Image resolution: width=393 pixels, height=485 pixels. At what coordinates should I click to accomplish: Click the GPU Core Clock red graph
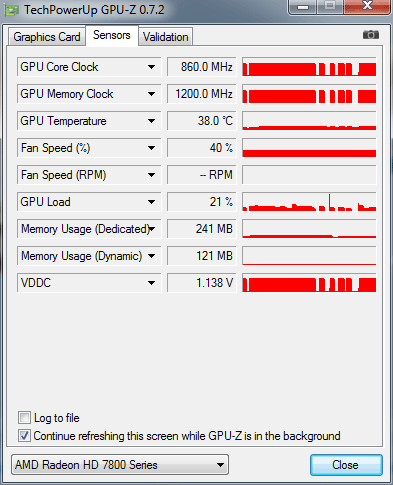click(309, 67)
